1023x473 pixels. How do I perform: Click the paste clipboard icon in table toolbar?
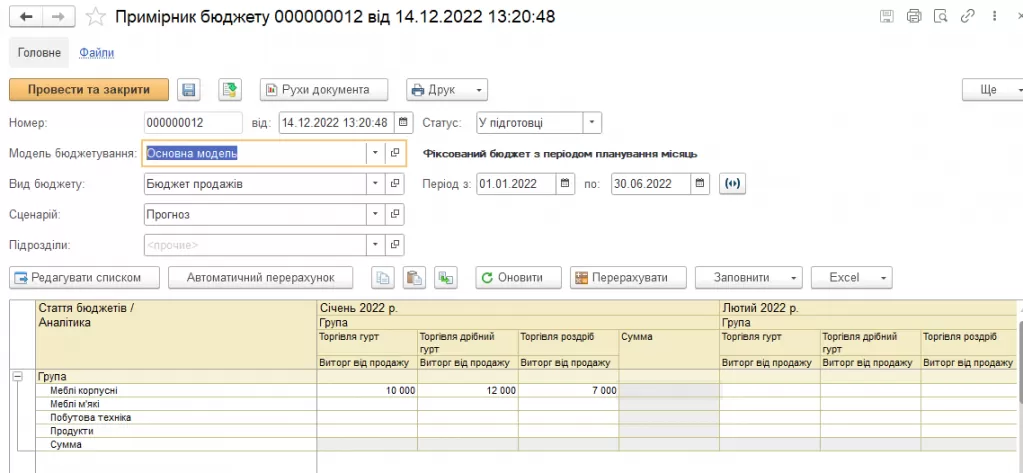point(414,277)
